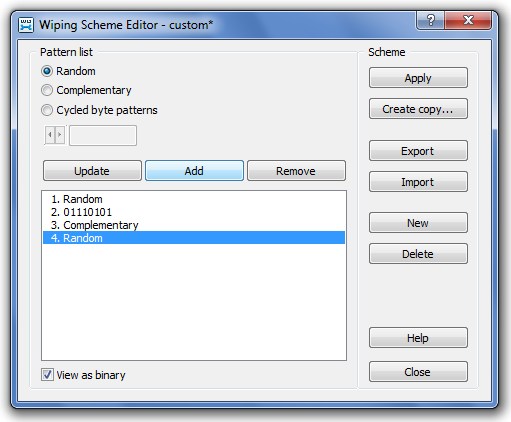Add a new pattern with Add button

pos(194,171)
